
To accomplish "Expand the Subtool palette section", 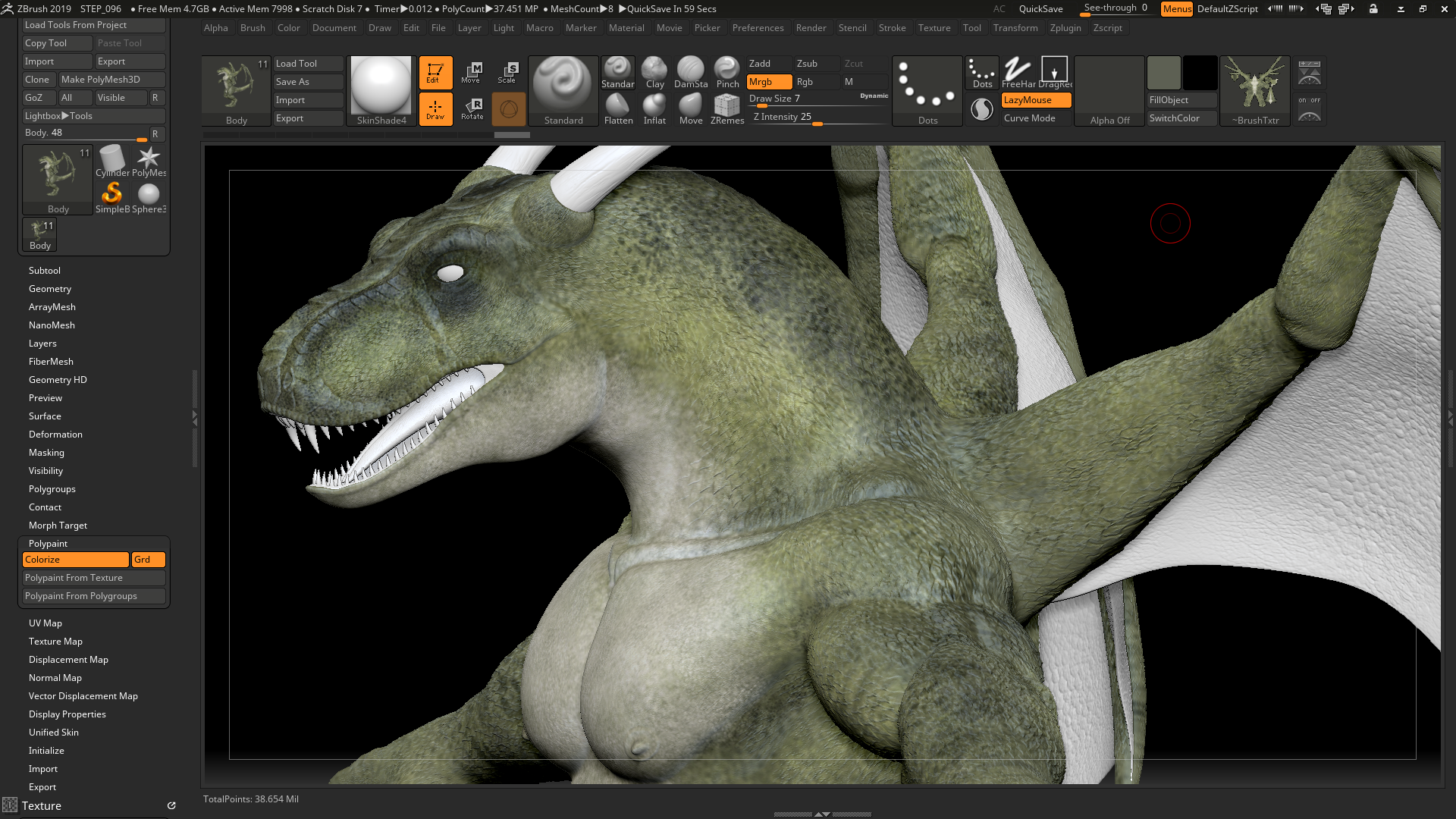I will click(45, 271).
